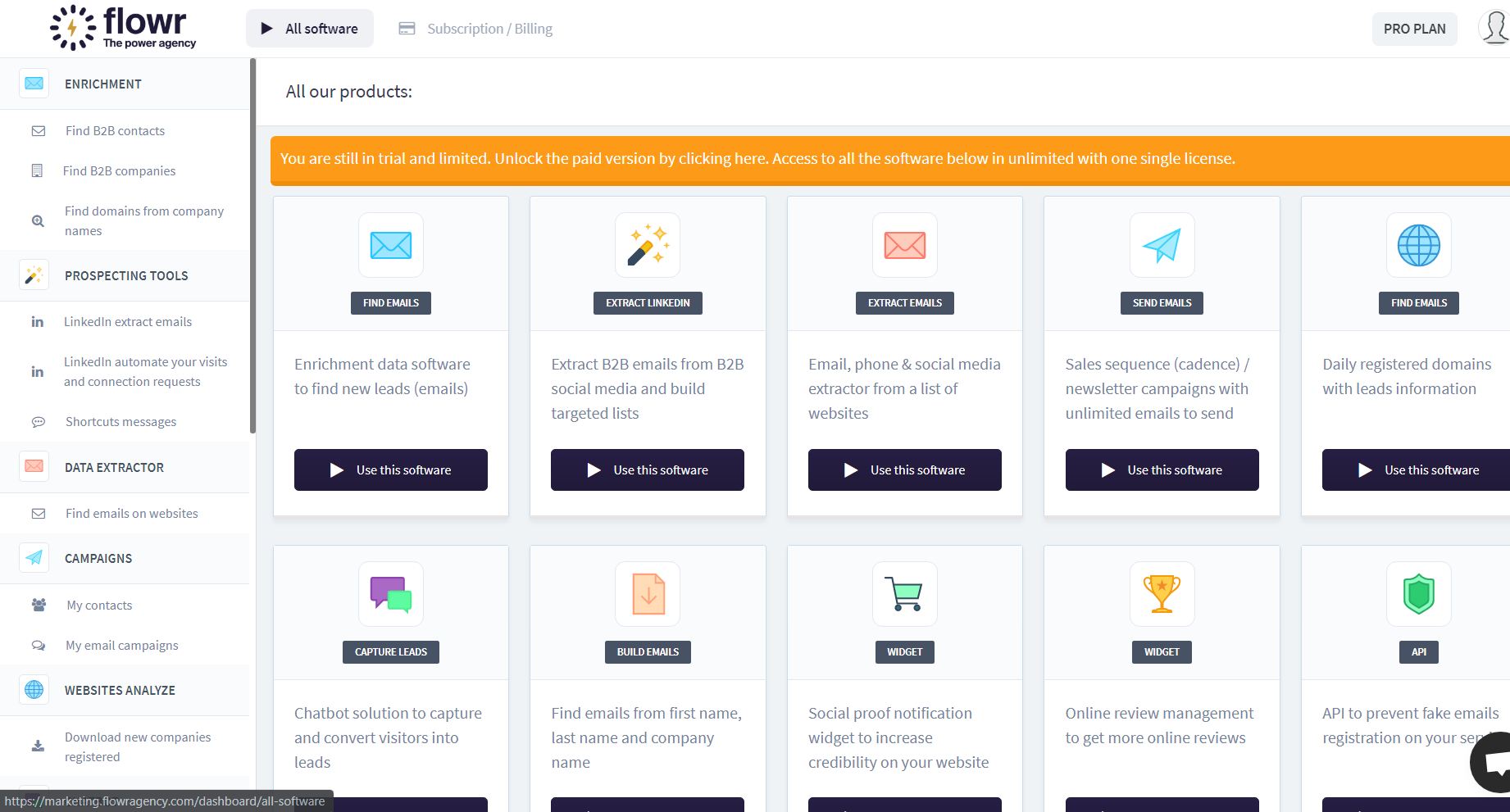The width and height of the screenshot is (1510, 812).
Task: Switch to the Subscription / Billing tab
Action: point(475,28)
